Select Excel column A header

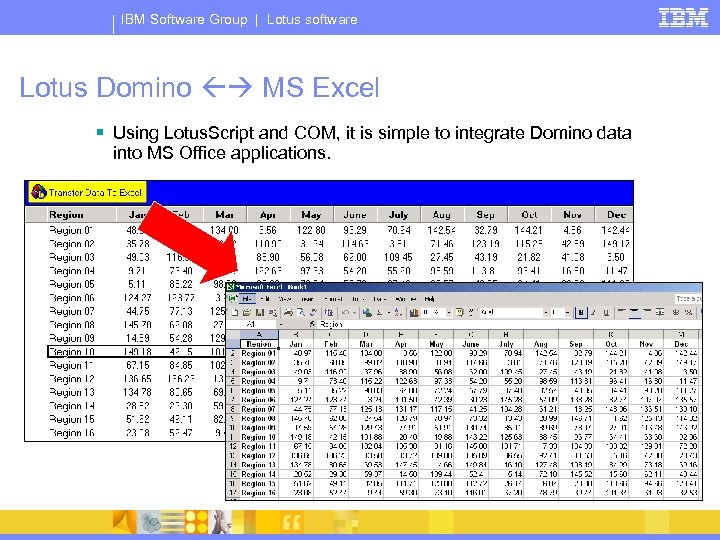259,335
